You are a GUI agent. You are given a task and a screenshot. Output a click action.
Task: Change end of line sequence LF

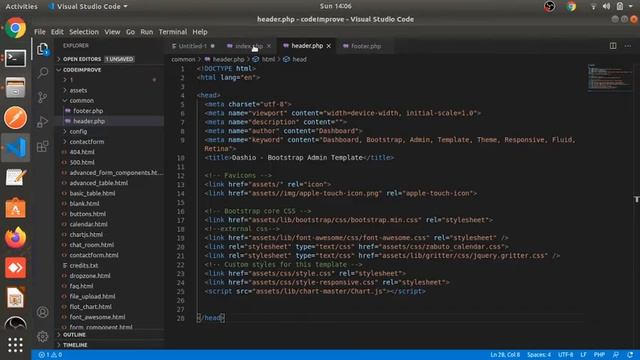[583, 355]
